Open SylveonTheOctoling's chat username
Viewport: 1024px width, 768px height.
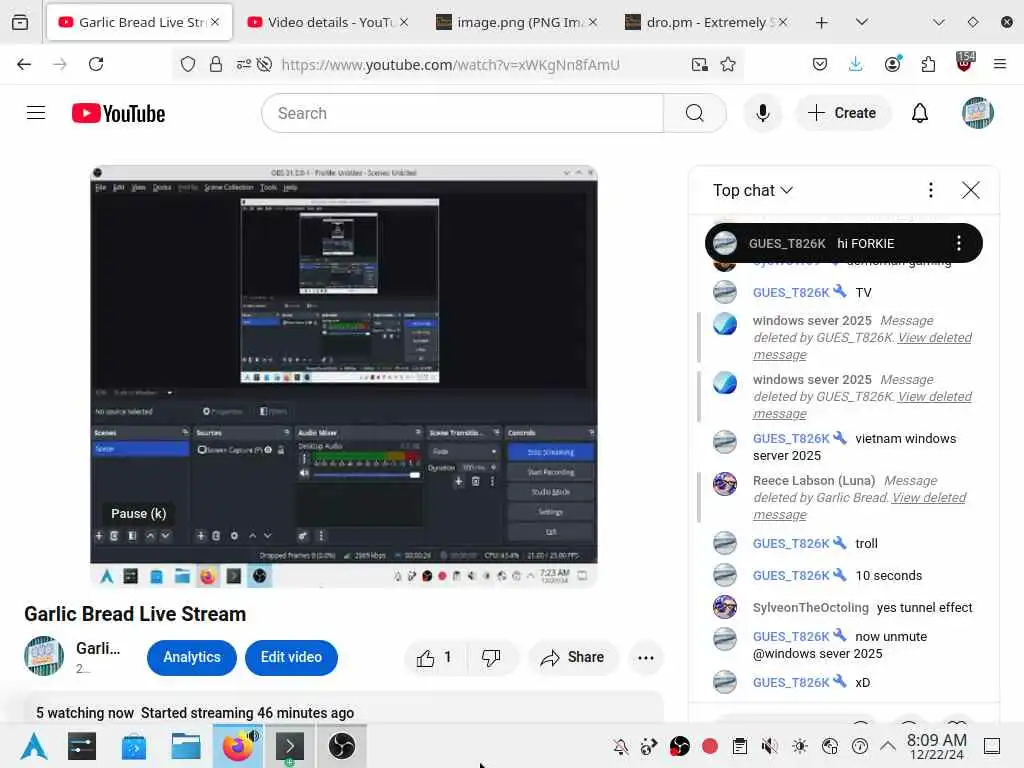pyautogui.click(x=810, y=607)
